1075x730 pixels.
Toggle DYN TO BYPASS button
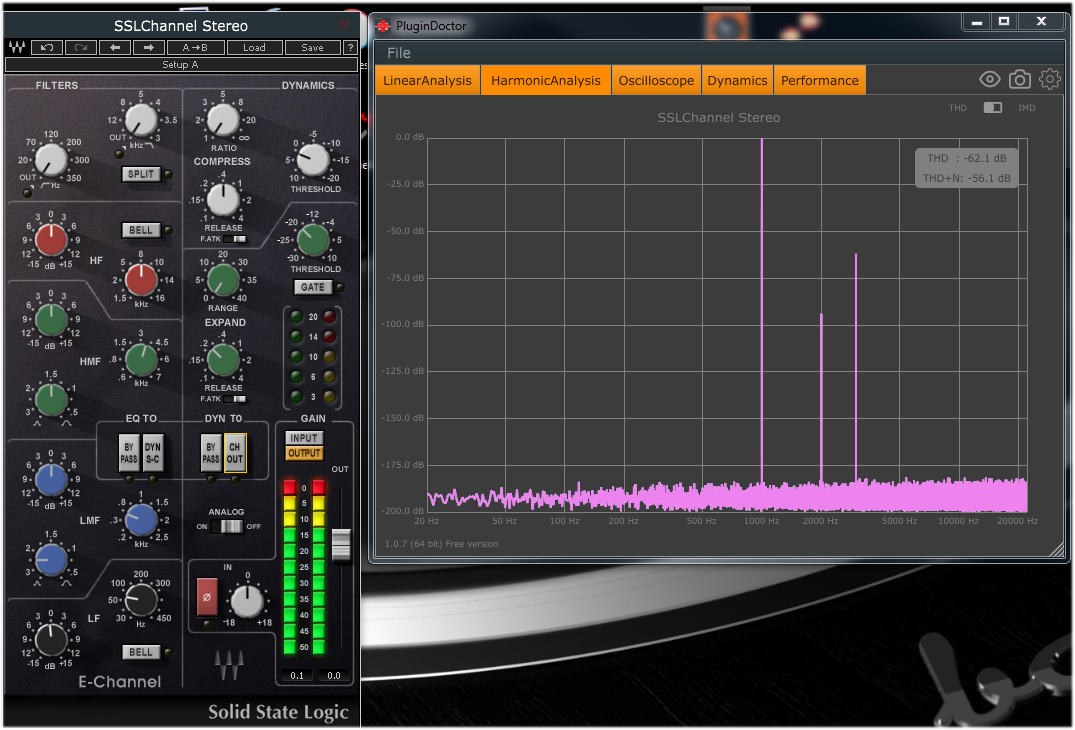coord(211,453)
